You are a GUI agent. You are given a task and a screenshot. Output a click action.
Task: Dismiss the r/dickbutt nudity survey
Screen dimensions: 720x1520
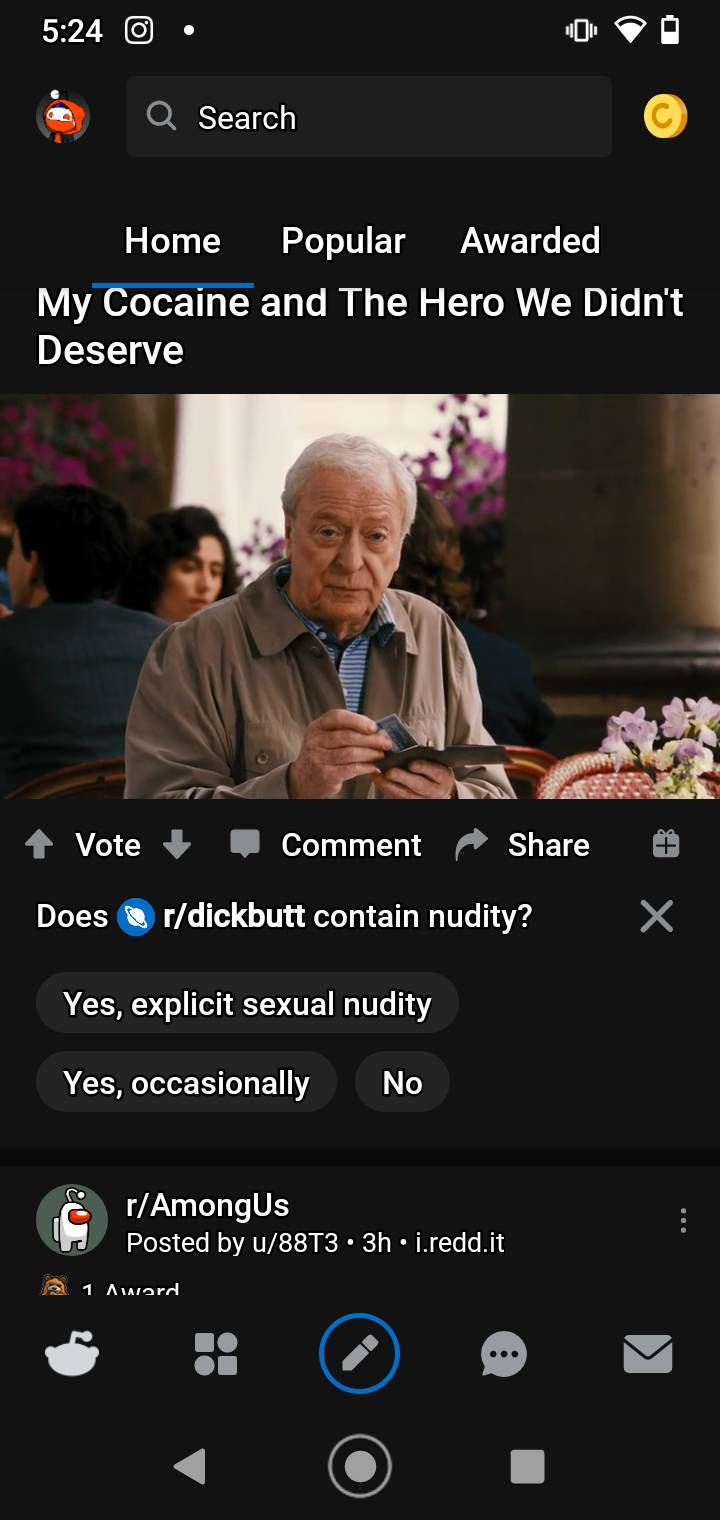657,916
